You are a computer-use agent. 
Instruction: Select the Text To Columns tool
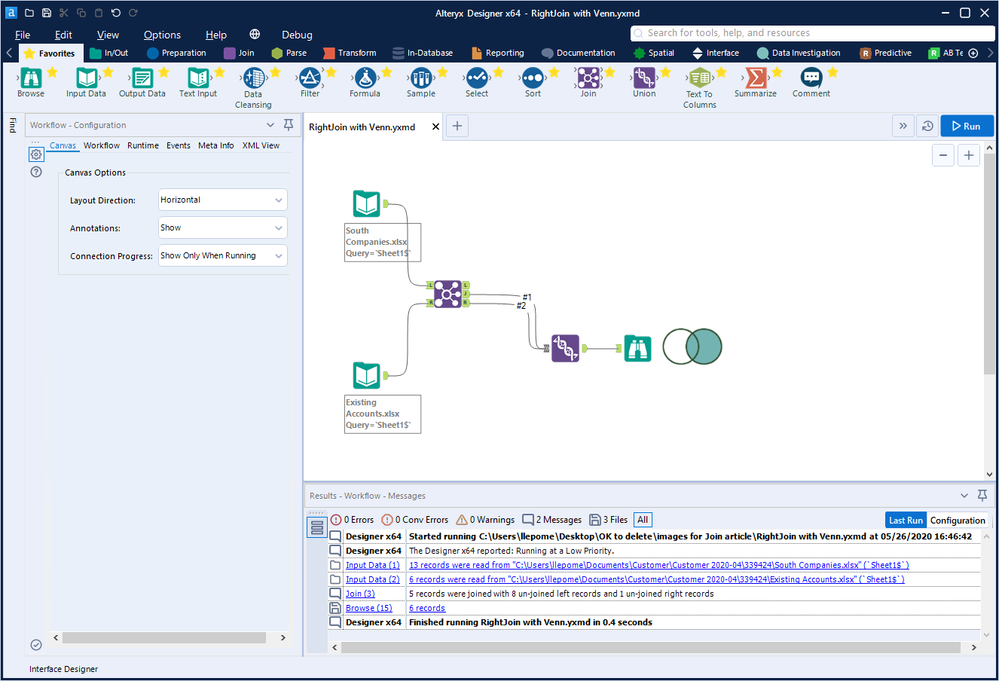pos(700,78)
